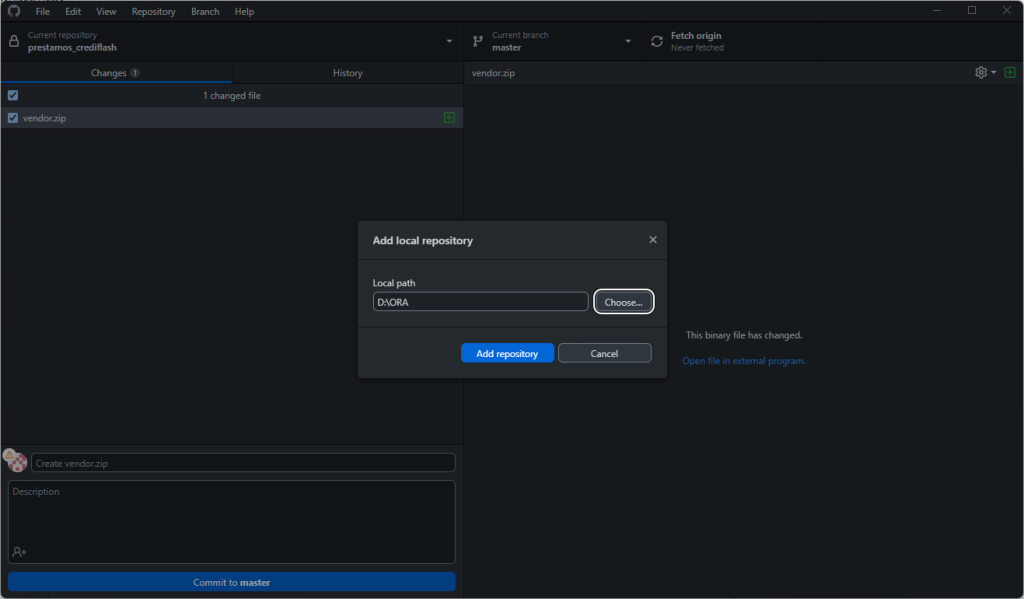Click the GitHub Desktop logo icon
Viewport: 1024px width, 599px height.
click(14, 11)
